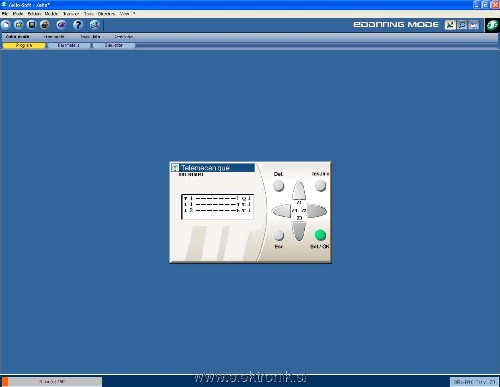Click the round Del button on the module
The height and width of the screenshot is (387, 500).
[x=278, y=185]
